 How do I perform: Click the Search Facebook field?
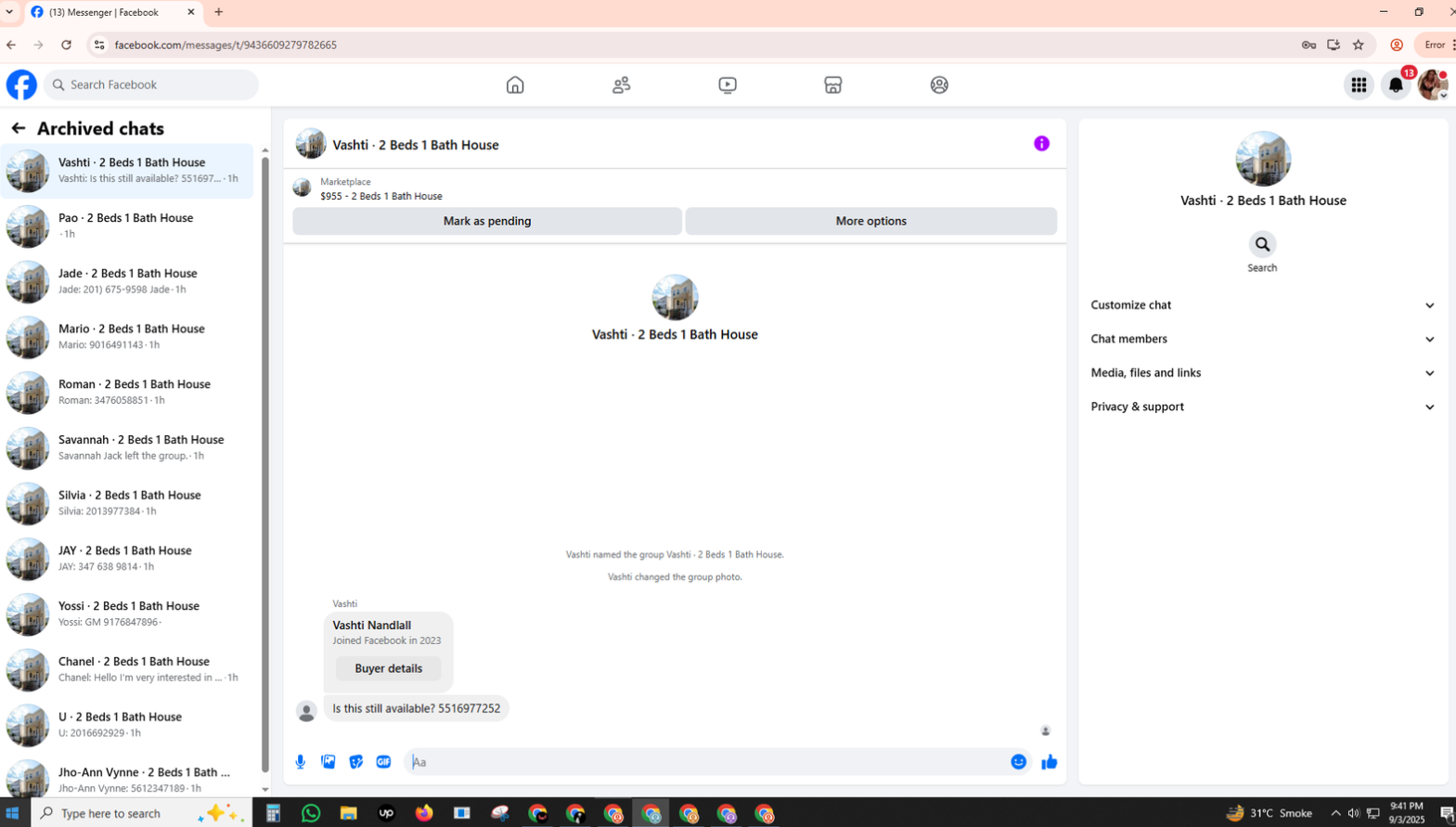(x=151, y=84)
